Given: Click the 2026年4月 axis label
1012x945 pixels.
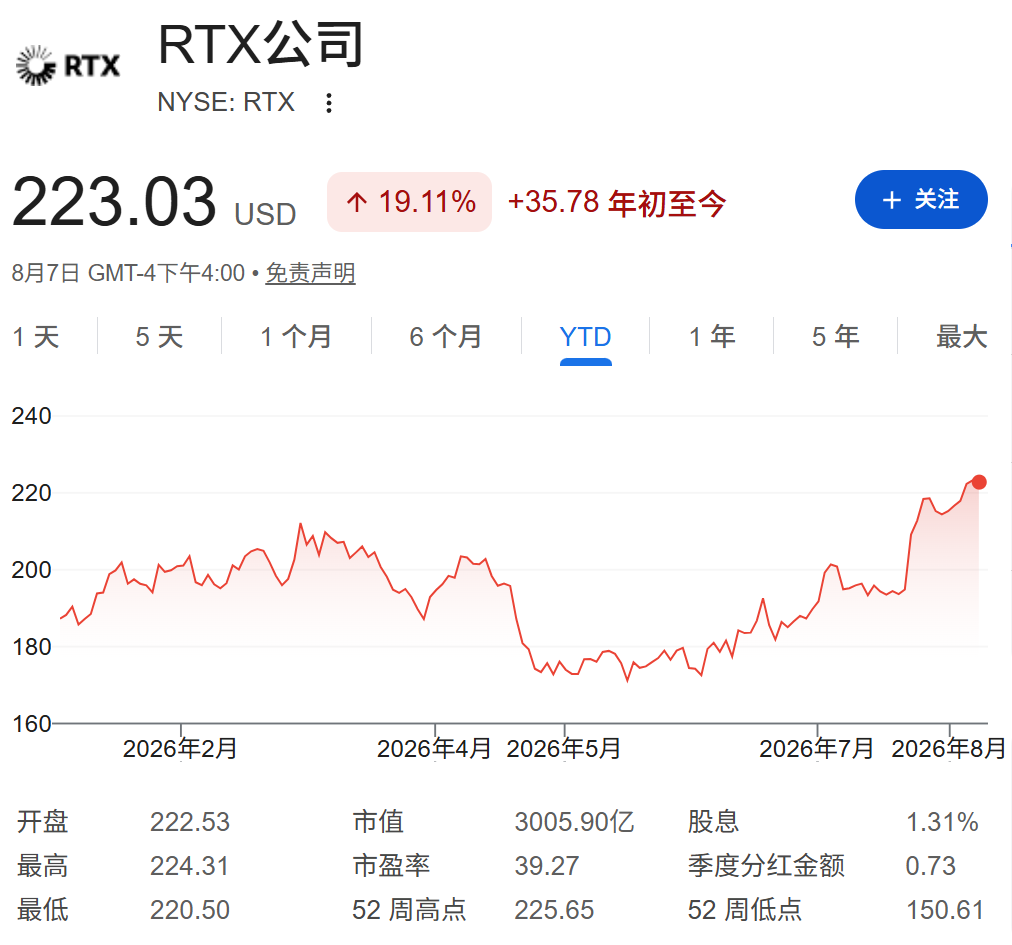Looking at the screenshot, I should click(434, 749).
